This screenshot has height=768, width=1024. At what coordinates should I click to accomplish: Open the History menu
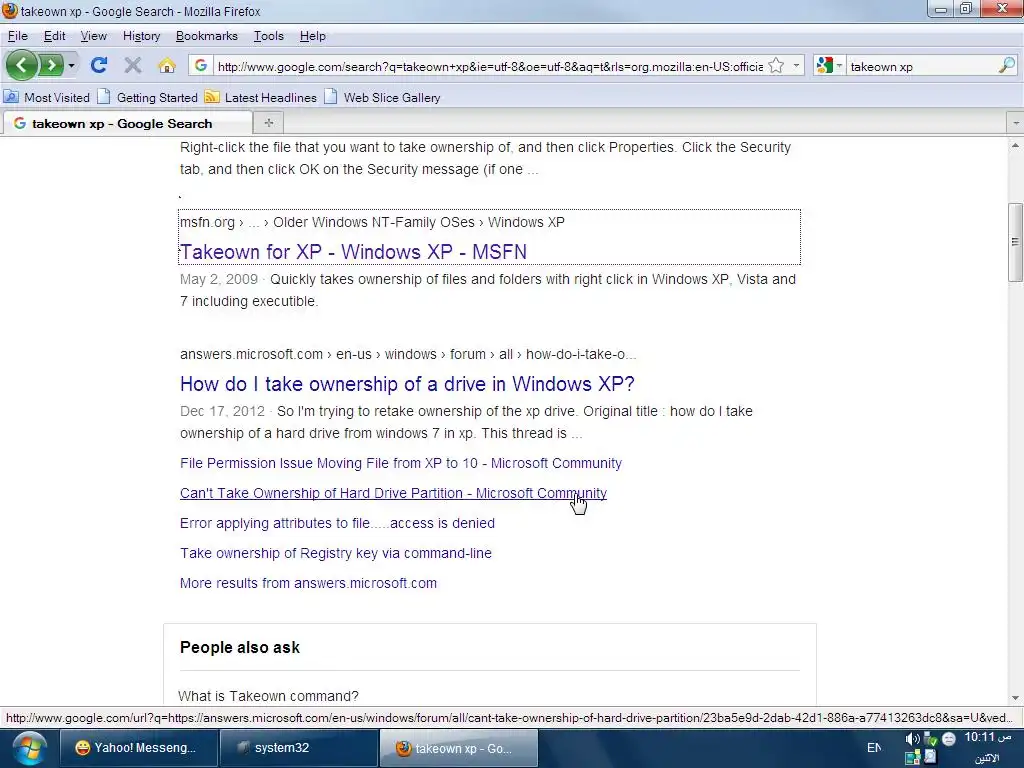tap(141, 36)
